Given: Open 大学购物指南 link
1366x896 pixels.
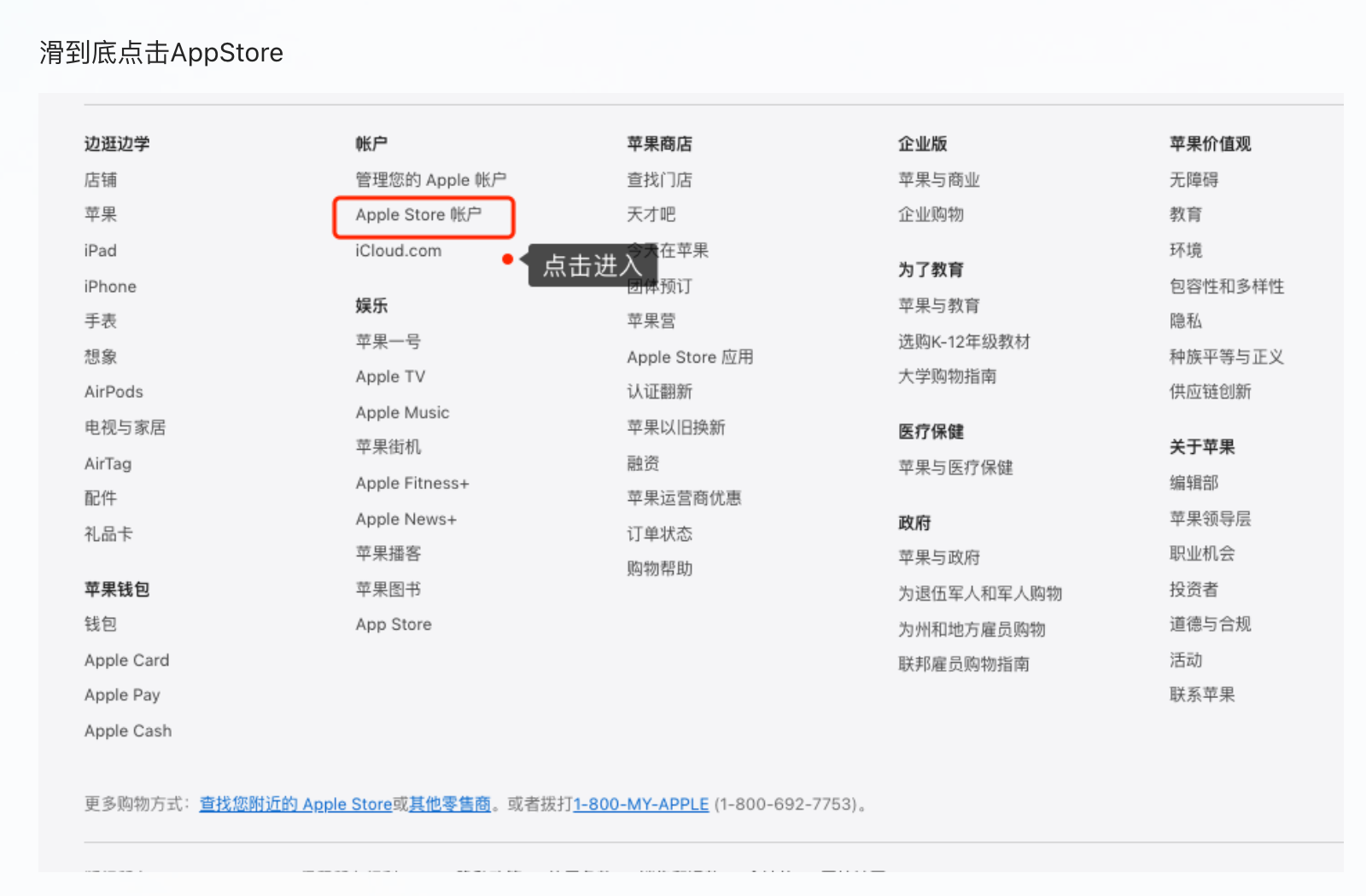Looking at the screenshot, I should tap(948, 377).
